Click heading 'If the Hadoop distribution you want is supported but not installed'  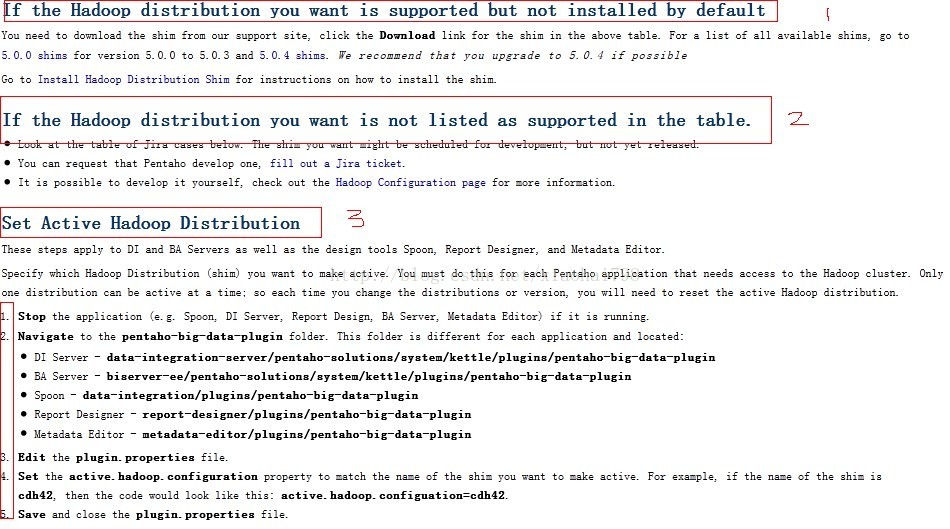tap(384, 10)
